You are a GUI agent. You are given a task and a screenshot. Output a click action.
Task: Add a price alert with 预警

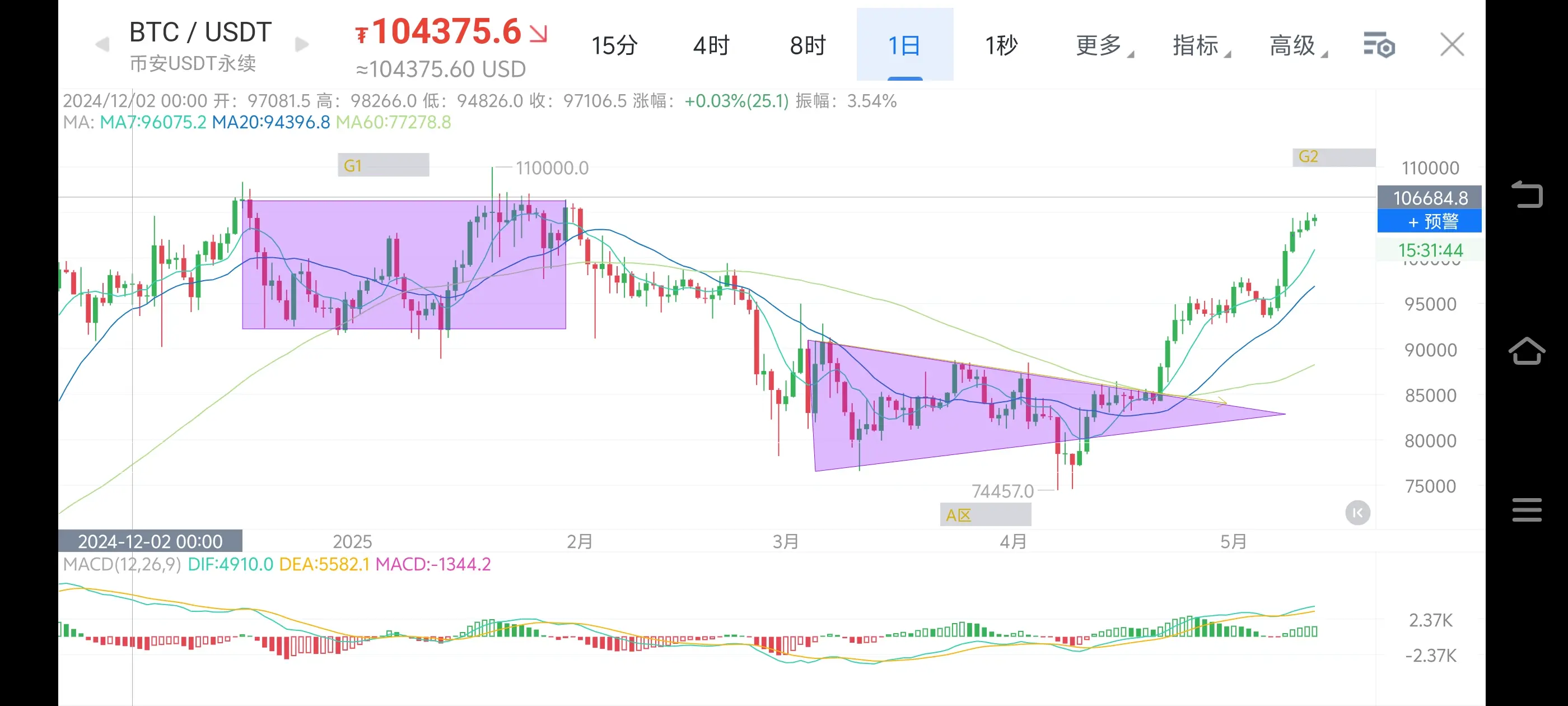pyautogui.click(x=1429, y=221)
